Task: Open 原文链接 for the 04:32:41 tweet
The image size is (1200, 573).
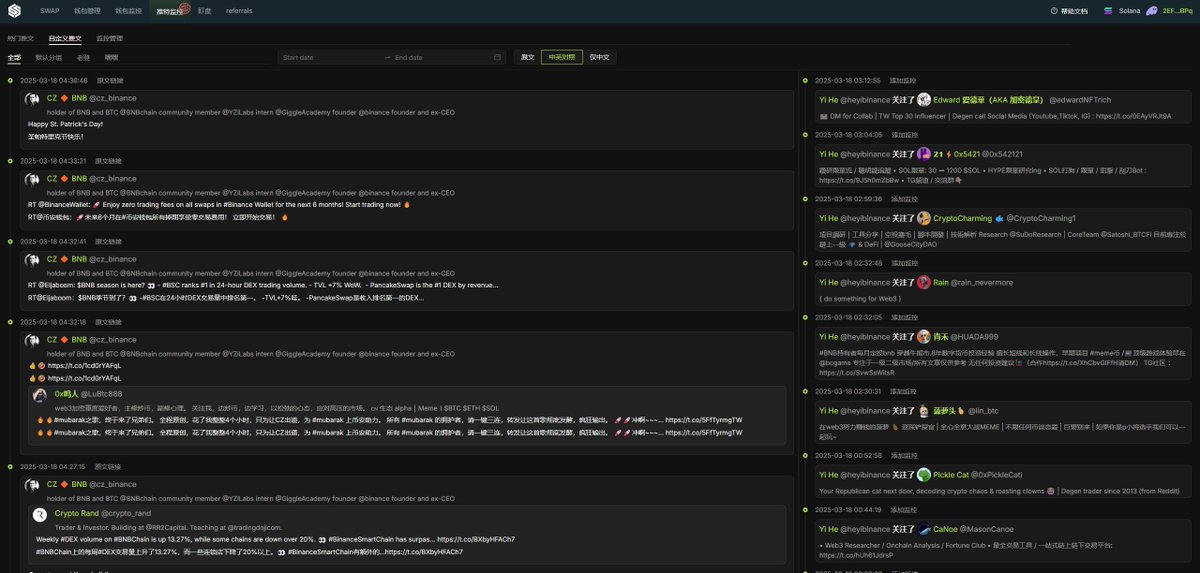Action: click(109, 241)
